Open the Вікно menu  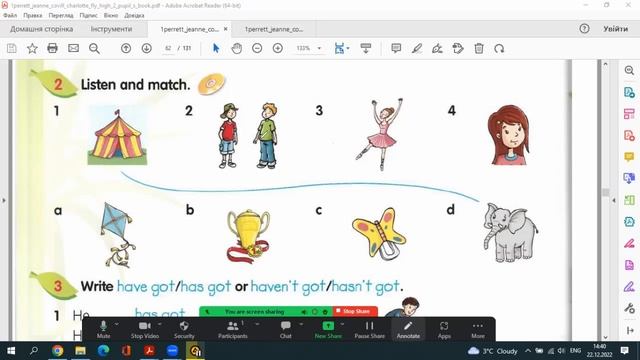pos(111,15)
